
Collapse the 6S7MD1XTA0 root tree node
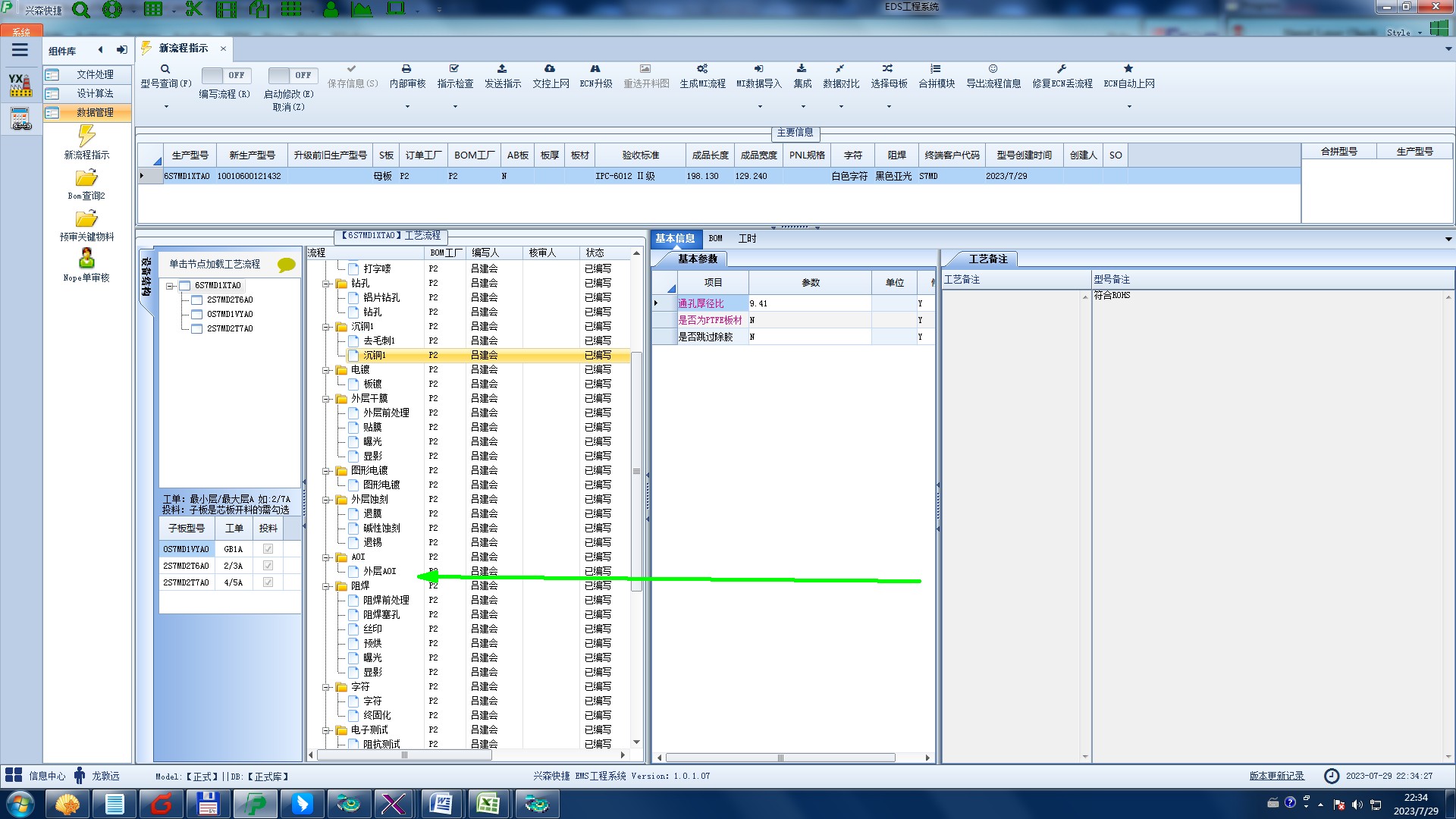point(171,286)
